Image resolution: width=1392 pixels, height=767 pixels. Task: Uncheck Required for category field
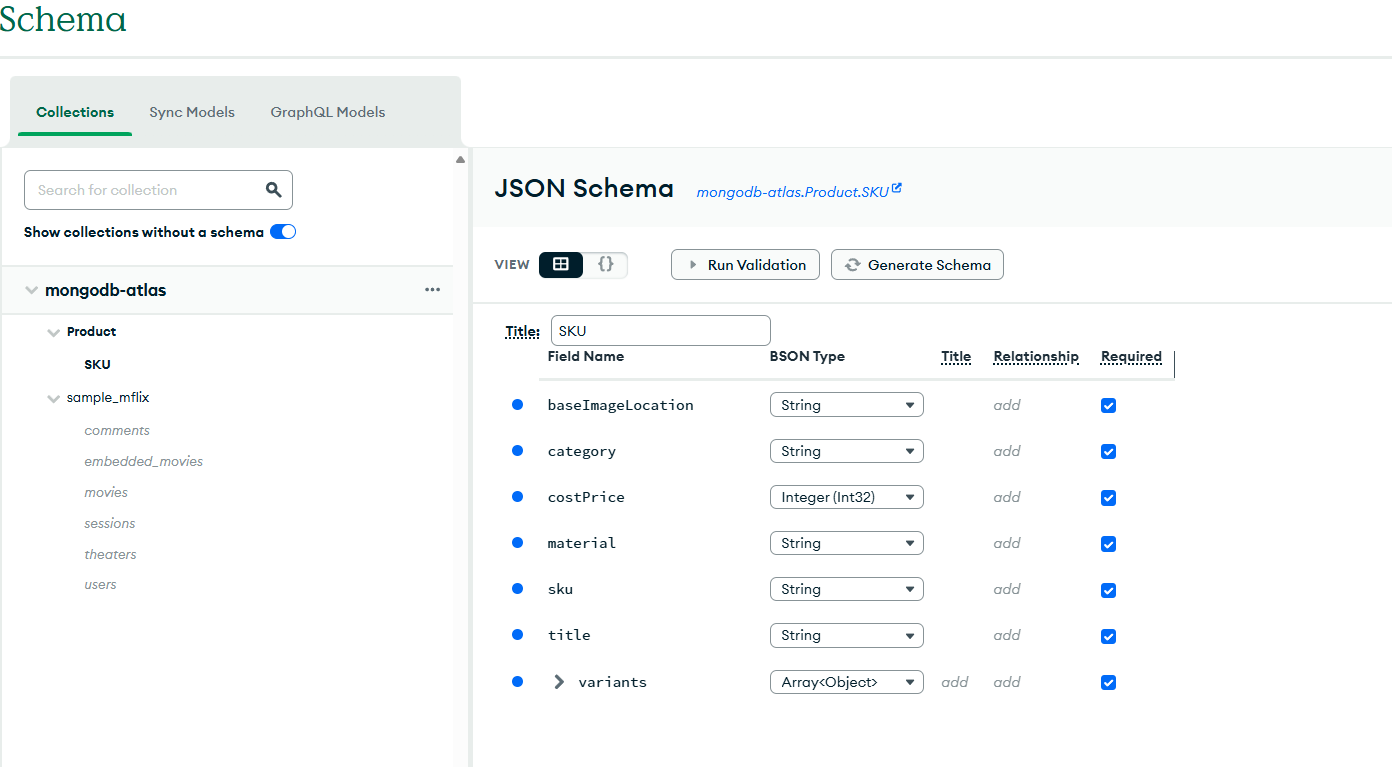click(1108, 452)
